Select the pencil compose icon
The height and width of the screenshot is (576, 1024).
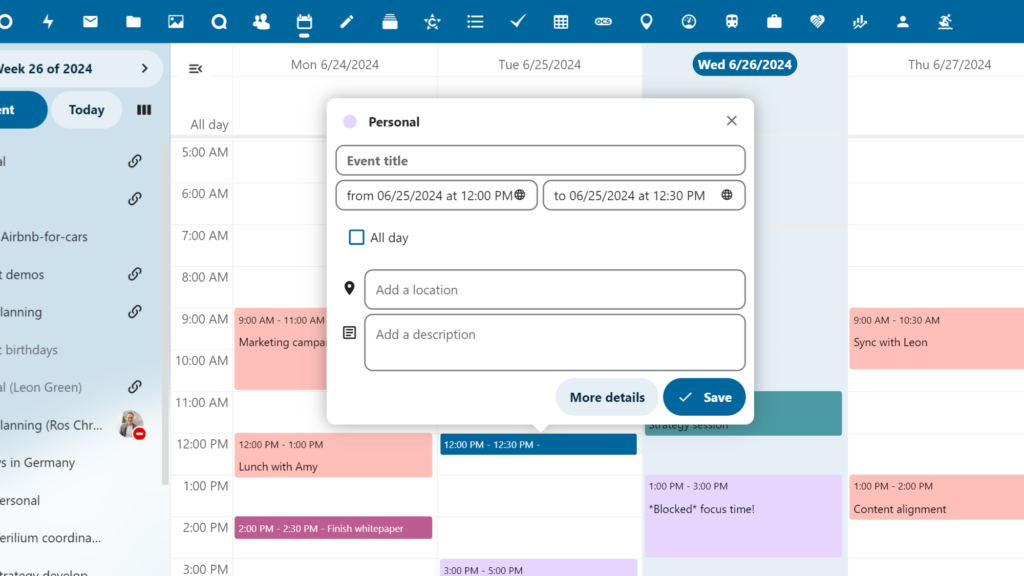(x=347, y=21)
